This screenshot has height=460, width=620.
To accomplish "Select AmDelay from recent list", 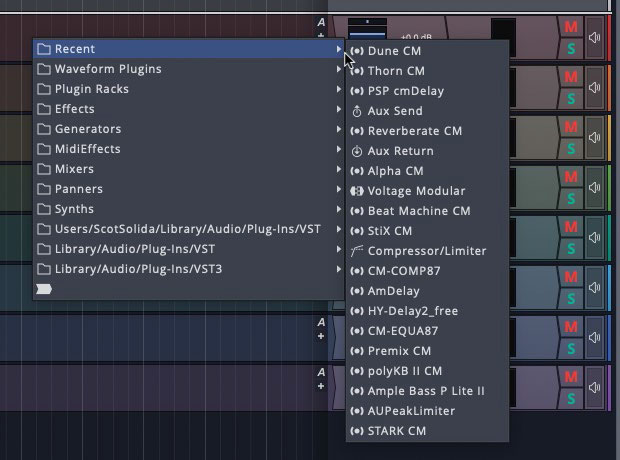I will tap(427, 291).
